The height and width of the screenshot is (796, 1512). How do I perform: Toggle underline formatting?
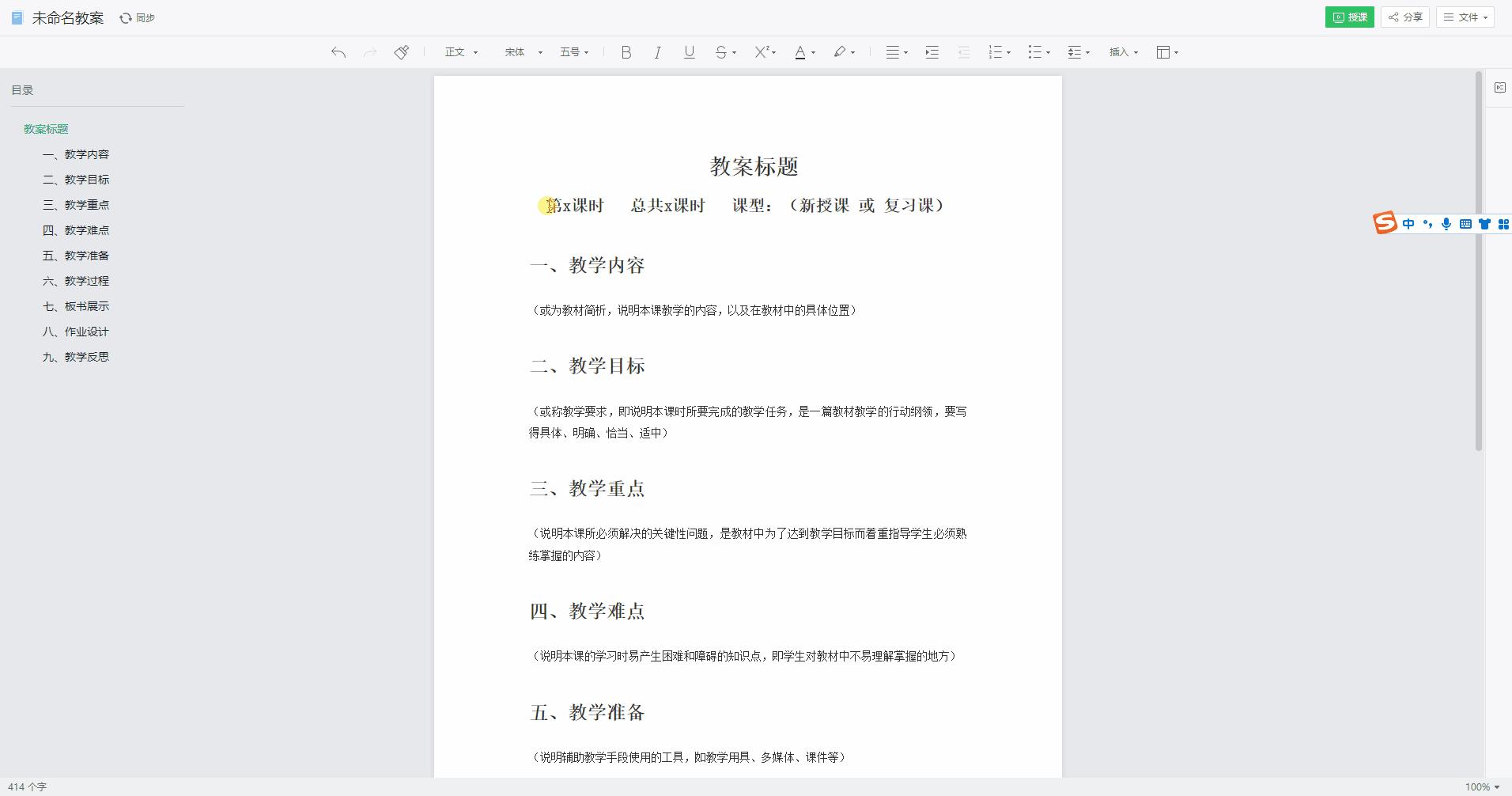688,51
